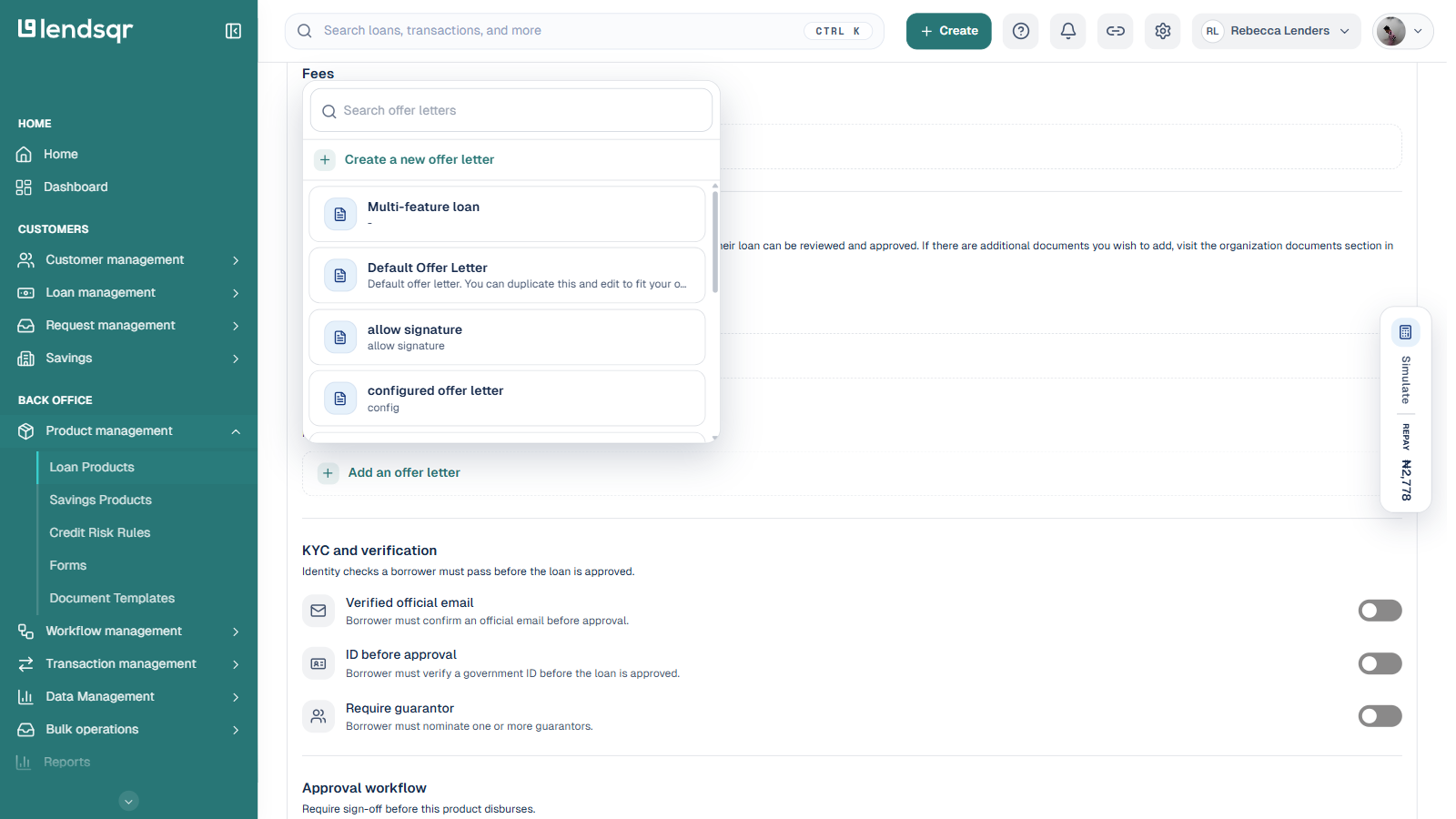1456x819 pixels.
Task: Open the help question-mark icon
Action: (x=1021, y=31)
